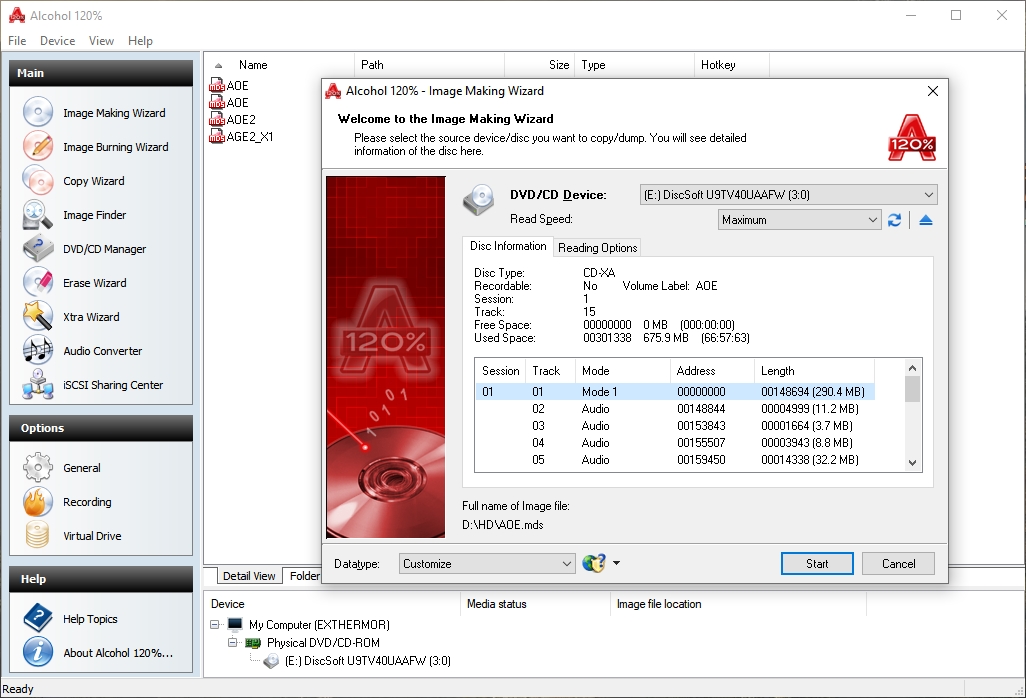Open the Image Finder icon
This screenshot has height=698, width=1026.
pyautogui.click(x=38, y=214)
